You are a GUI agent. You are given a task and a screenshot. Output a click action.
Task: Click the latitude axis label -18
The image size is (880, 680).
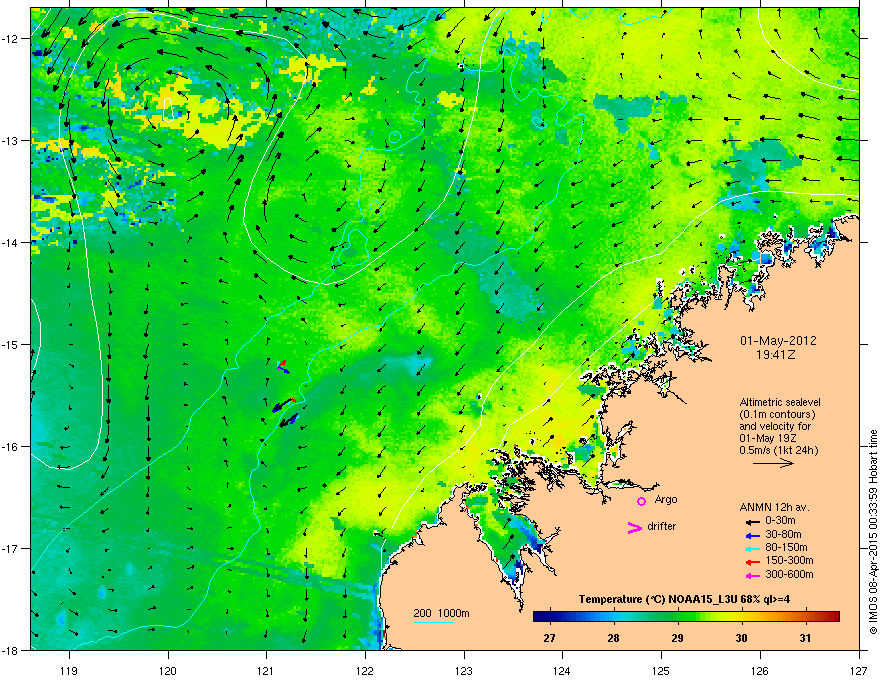(11, 650)
